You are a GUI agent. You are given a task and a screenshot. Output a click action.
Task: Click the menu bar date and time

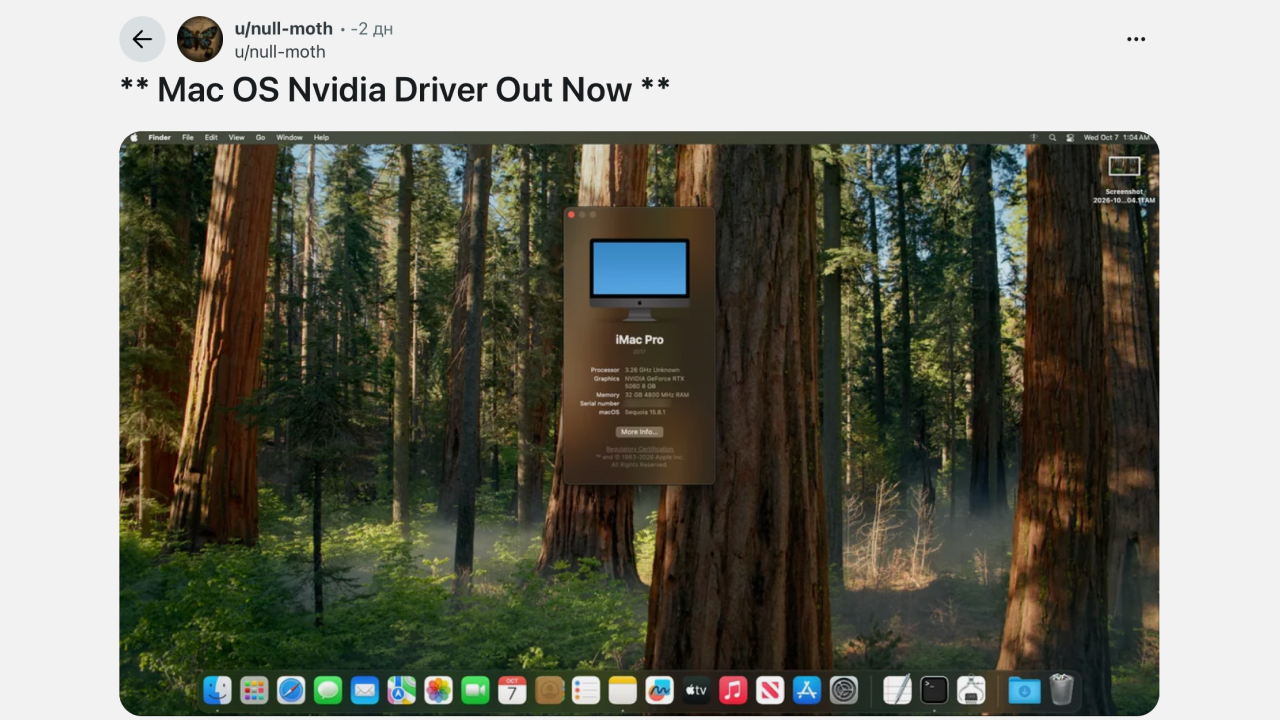click(1116, 137)
